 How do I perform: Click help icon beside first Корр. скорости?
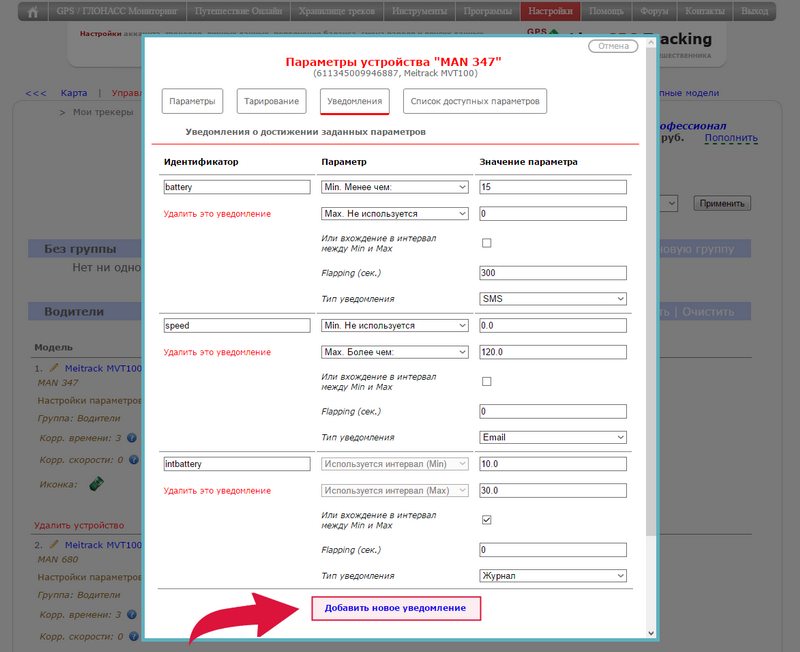tap(133, 461)
